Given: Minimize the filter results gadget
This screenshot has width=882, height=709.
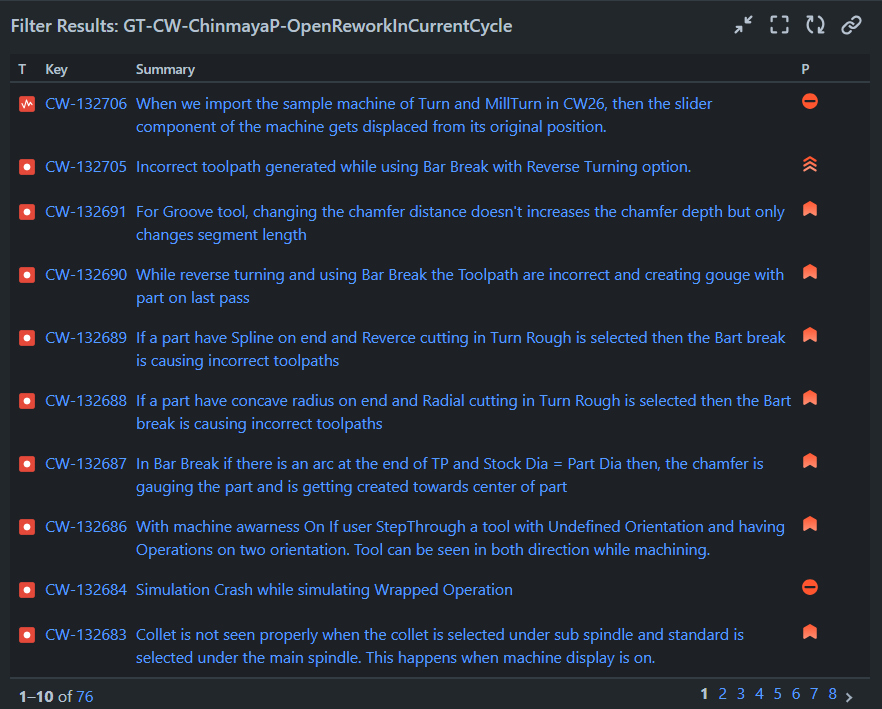Looking at the screenshot, I should [x=744, y=24].
